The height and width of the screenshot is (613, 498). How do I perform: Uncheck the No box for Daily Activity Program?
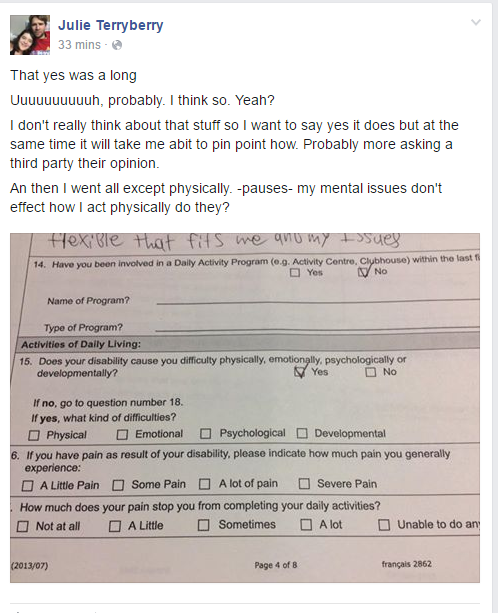(363, 272)
